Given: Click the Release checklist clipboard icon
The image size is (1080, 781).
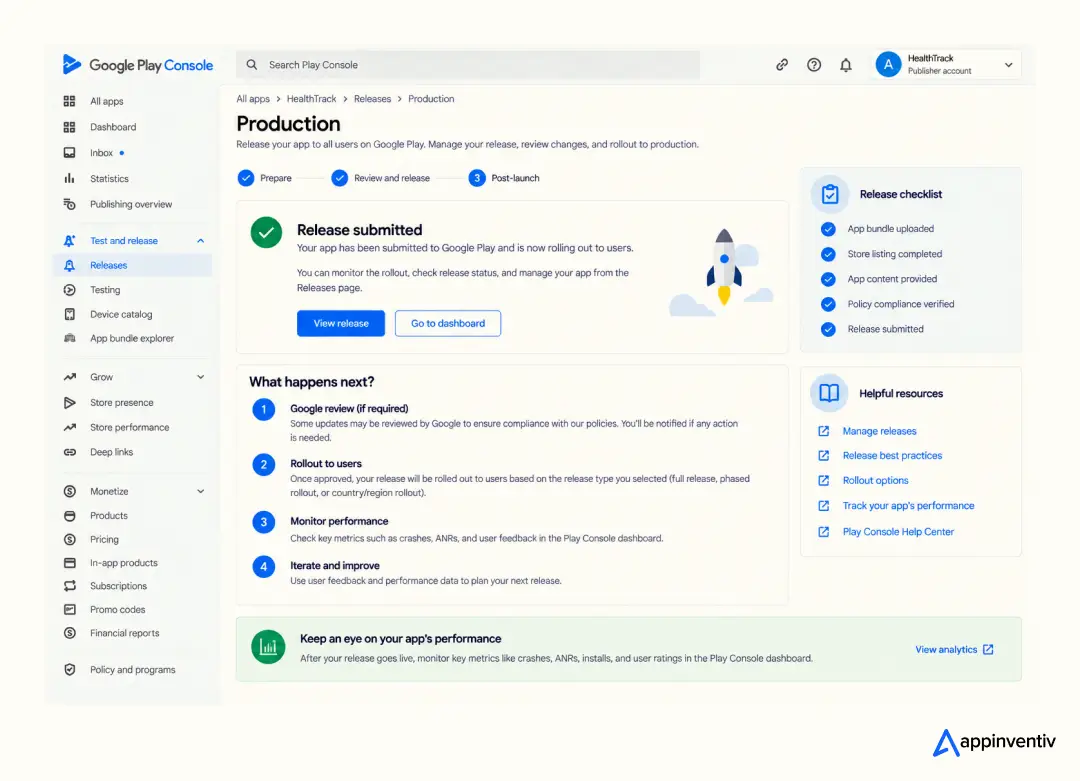Looking at the screenshot, I should click(829, 194).
